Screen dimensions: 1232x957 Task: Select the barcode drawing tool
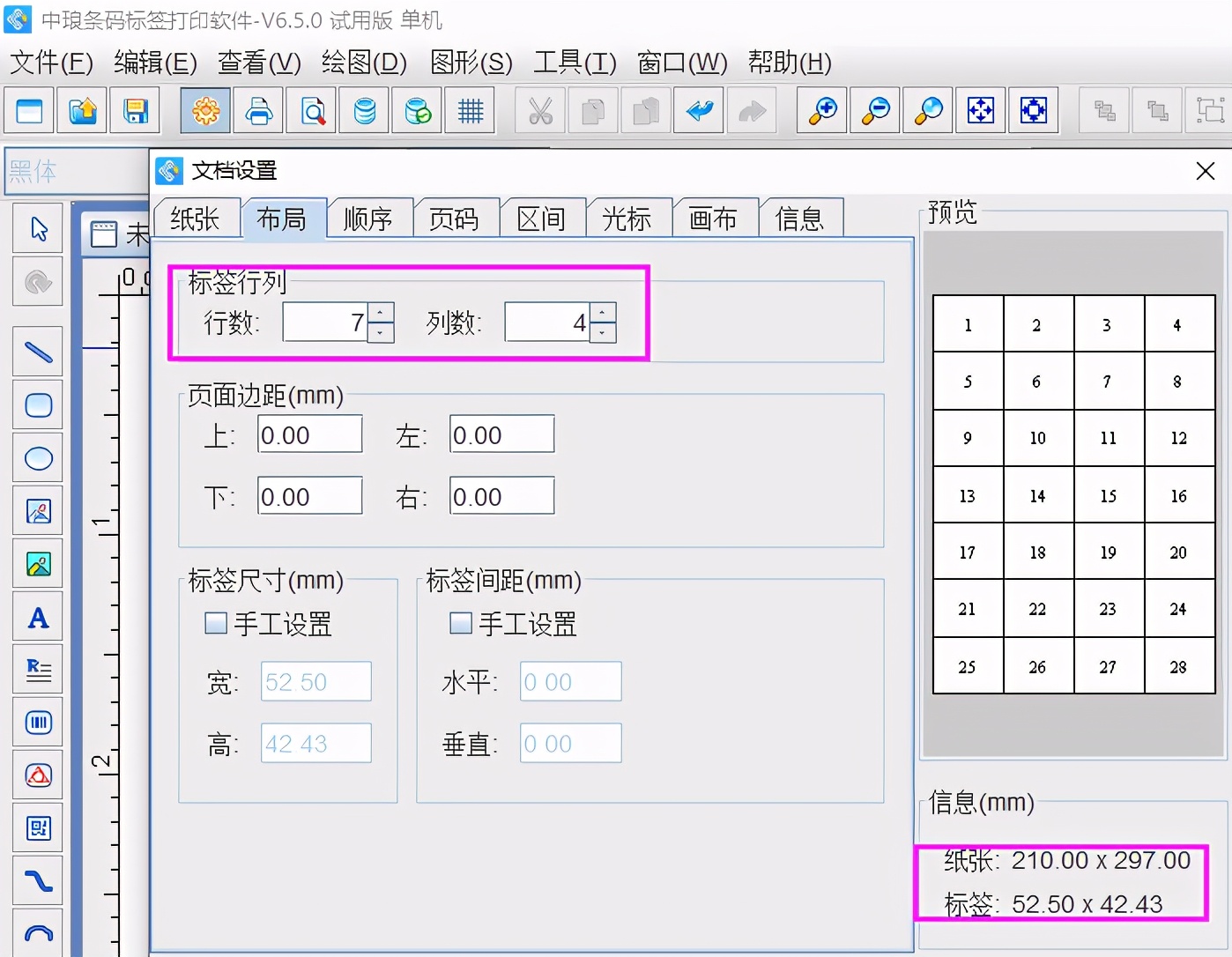[x=38, y=723]
